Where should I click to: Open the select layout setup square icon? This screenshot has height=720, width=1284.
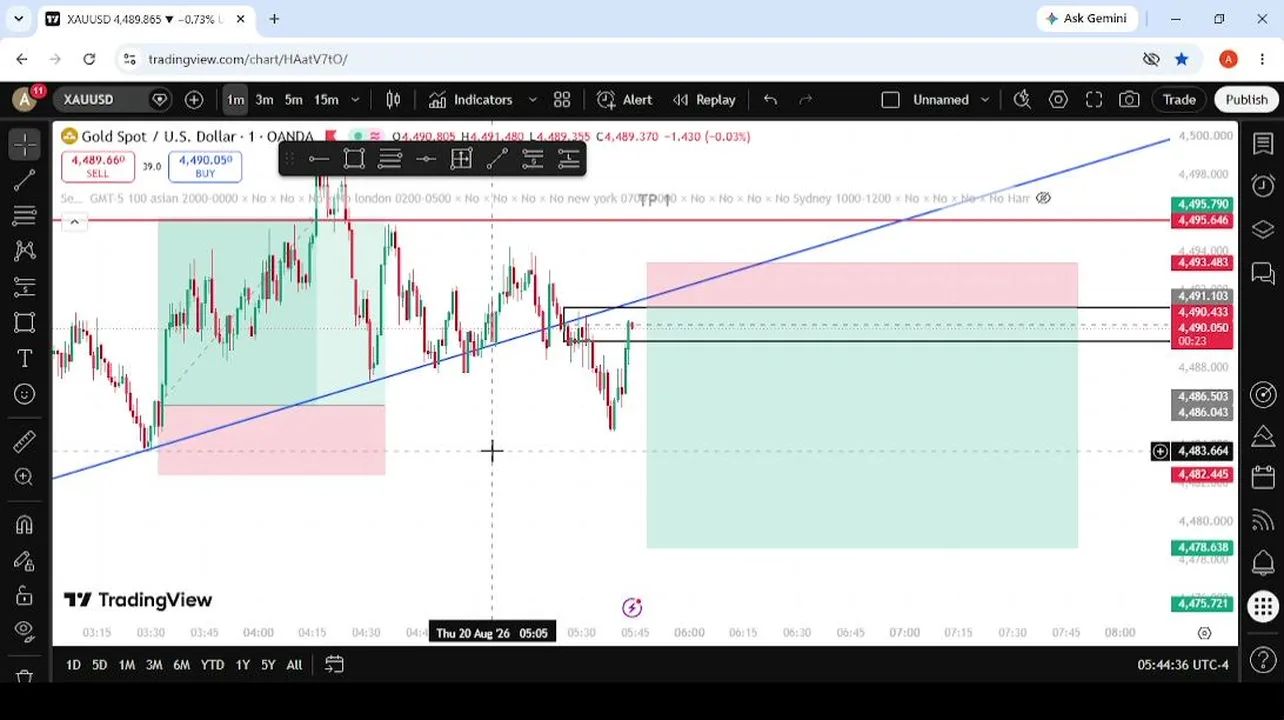(x=890, y=99)
